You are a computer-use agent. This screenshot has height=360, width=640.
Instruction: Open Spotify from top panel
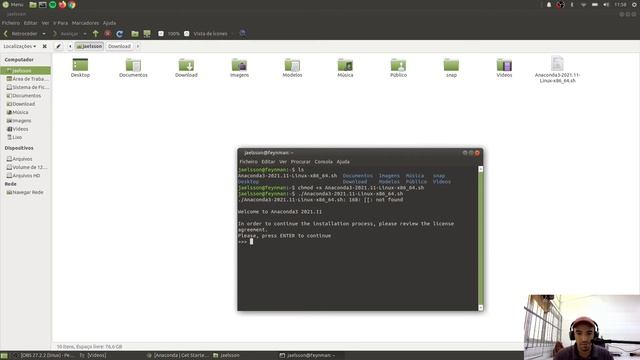tap(53, 5)
